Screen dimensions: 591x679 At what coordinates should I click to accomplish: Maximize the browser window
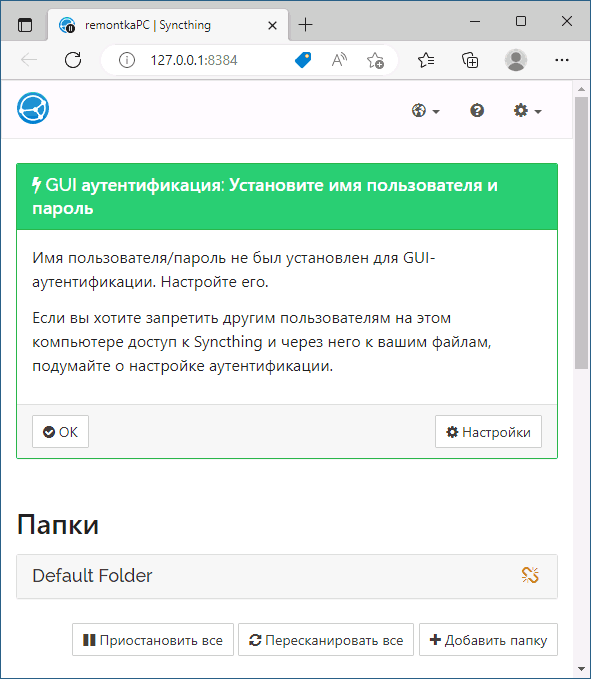click(521, 21)
